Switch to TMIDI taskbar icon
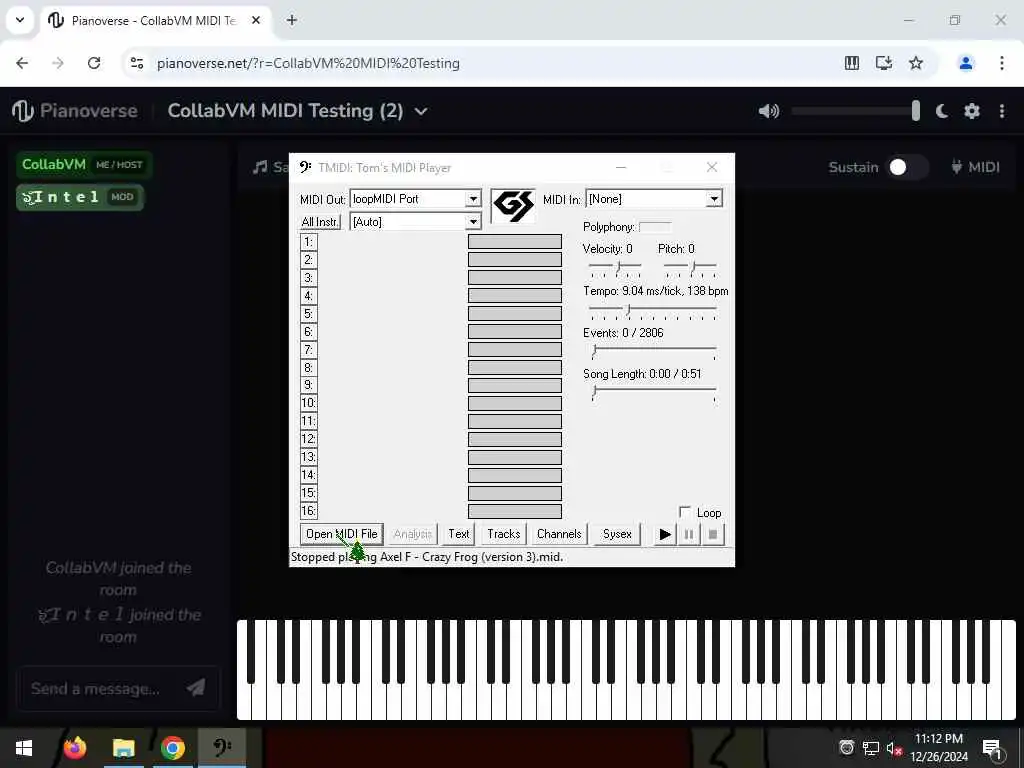The width and height of the screenshot is (1024, 768). coord(222,748)
